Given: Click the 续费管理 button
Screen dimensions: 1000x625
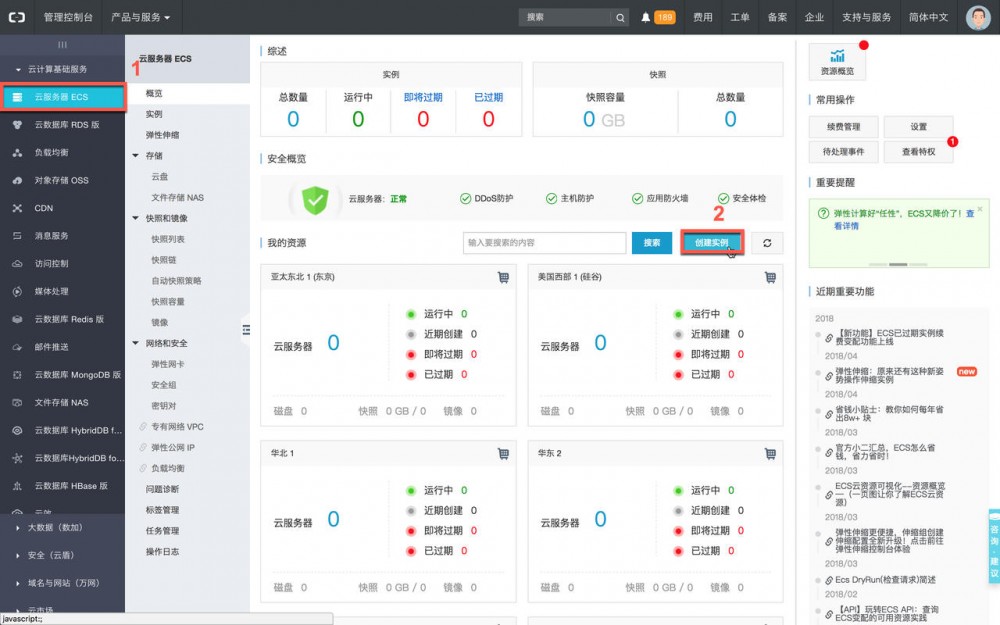Looking at the screenshot, I should tap(843, 127).
